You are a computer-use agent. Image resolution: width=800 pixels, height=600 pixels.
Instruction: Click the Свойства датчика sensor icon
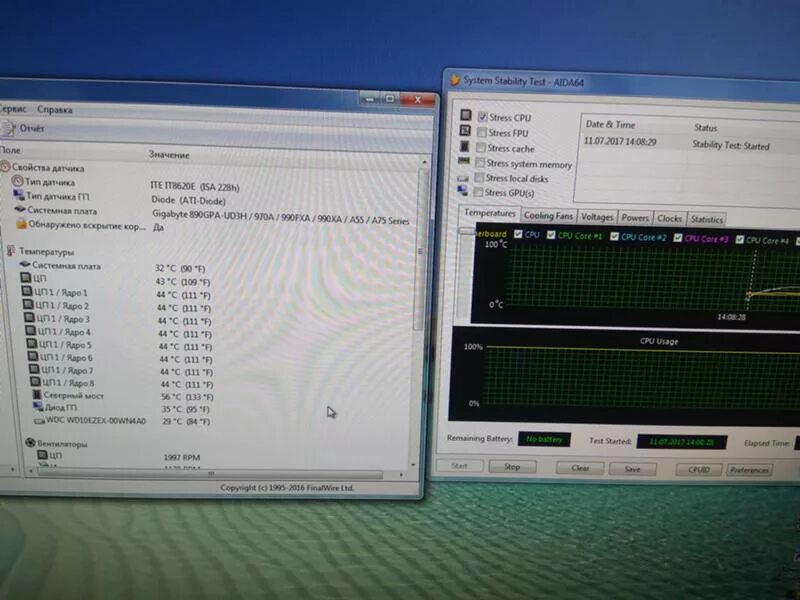click(x=5, y=166)
